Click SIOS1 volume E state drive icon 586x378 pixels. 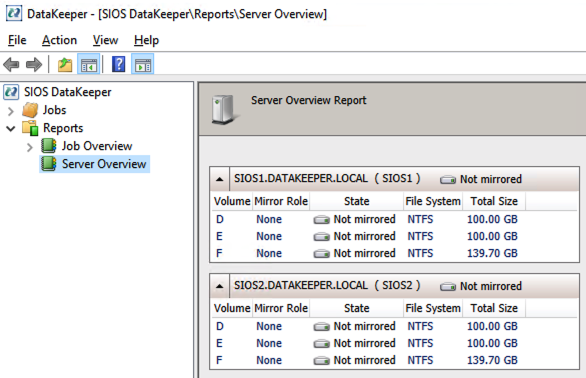point(321,237)
